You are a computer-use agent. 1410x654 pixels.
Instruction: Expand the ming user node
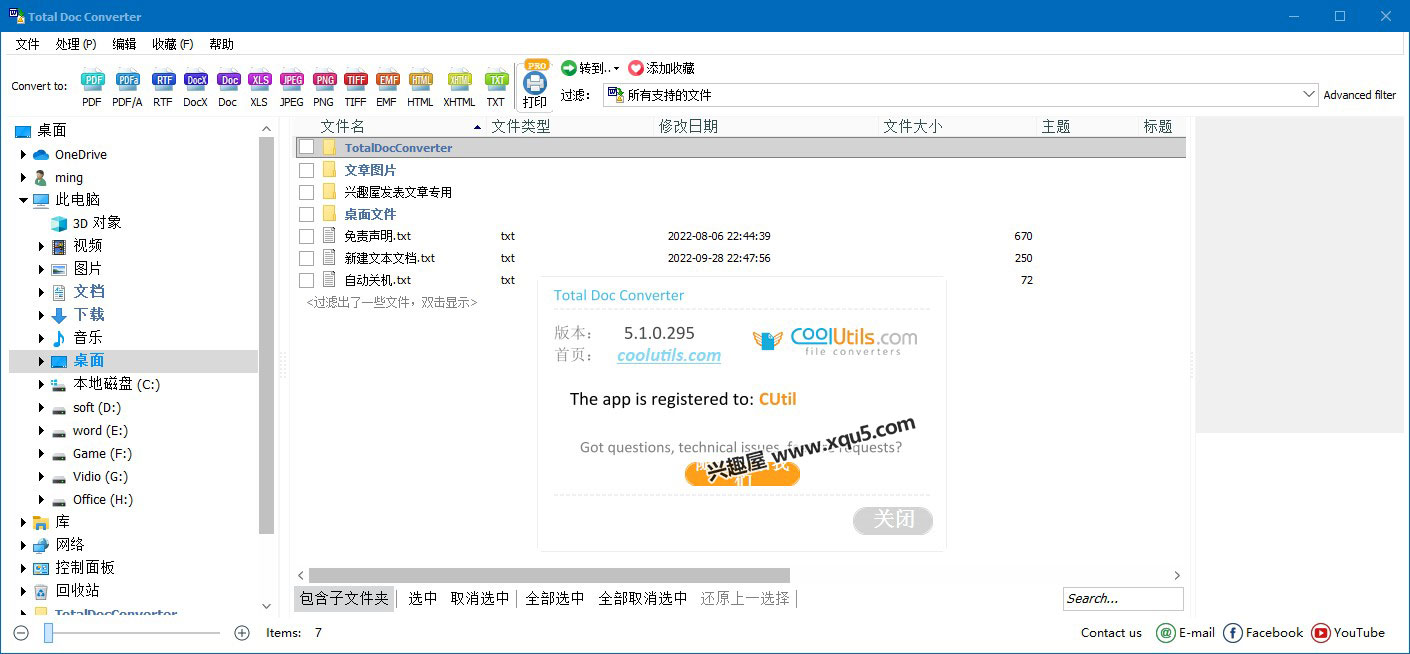point(23,178)
